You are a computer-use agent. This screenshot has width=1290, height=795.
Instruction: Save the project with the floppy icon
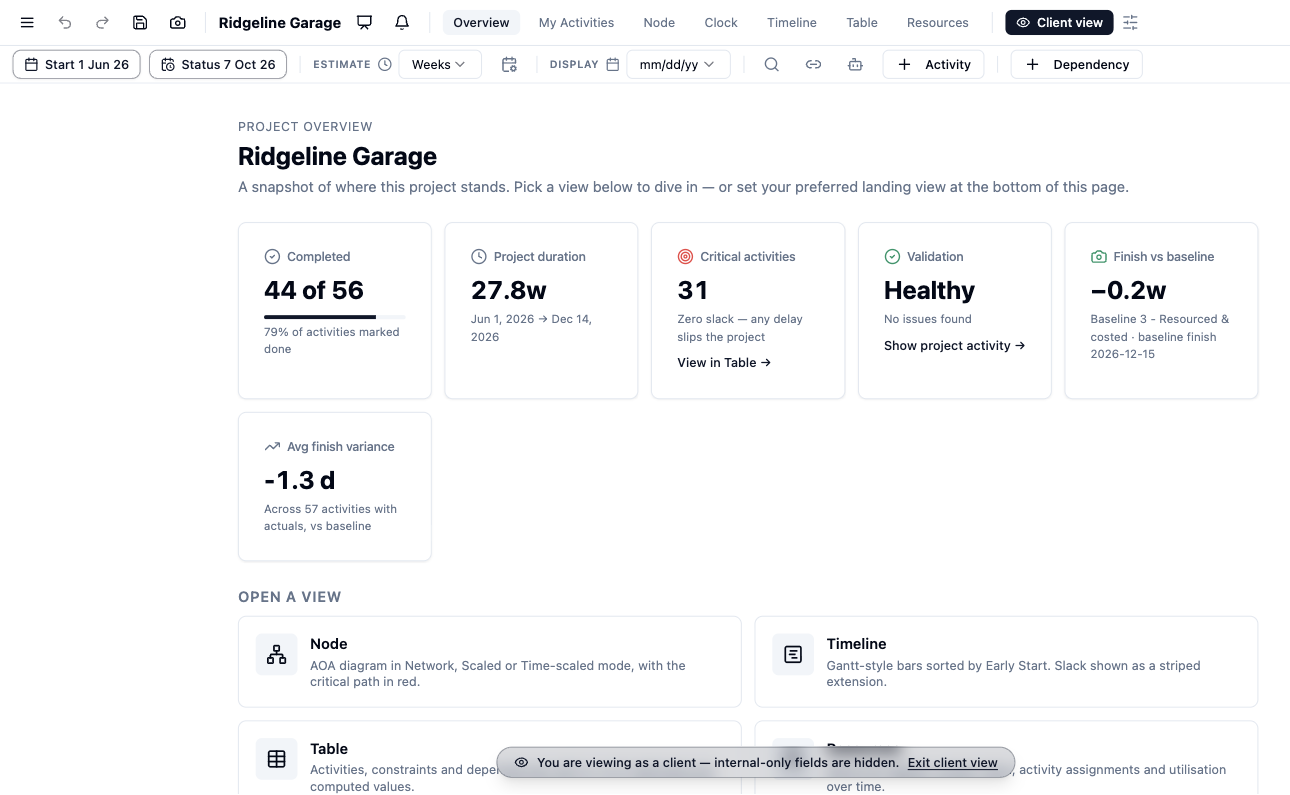click(x=140, y=22)
